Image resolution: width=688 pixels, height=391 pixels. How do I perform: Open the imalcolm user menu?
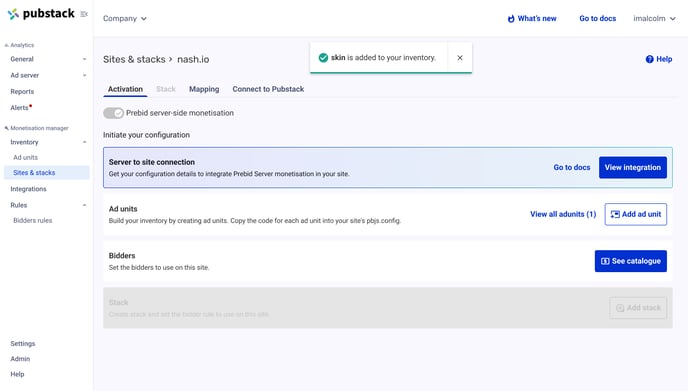(654, 18)
